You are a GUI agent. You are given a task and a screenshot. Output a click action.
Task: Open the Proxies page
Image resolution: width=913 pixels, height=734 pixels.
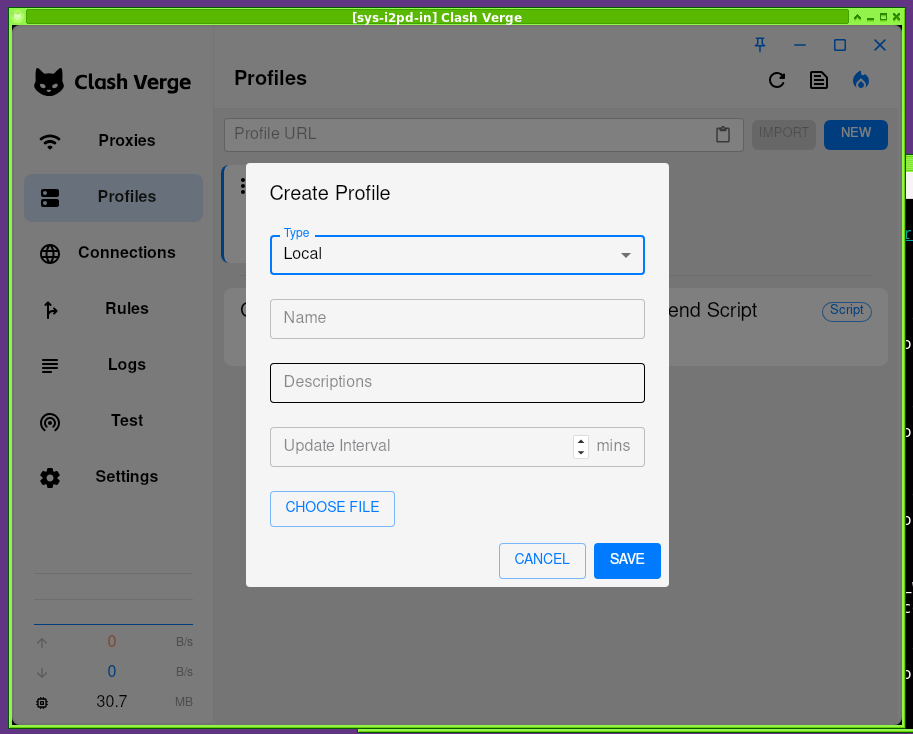pyautogui.click(x=114, y=141)
